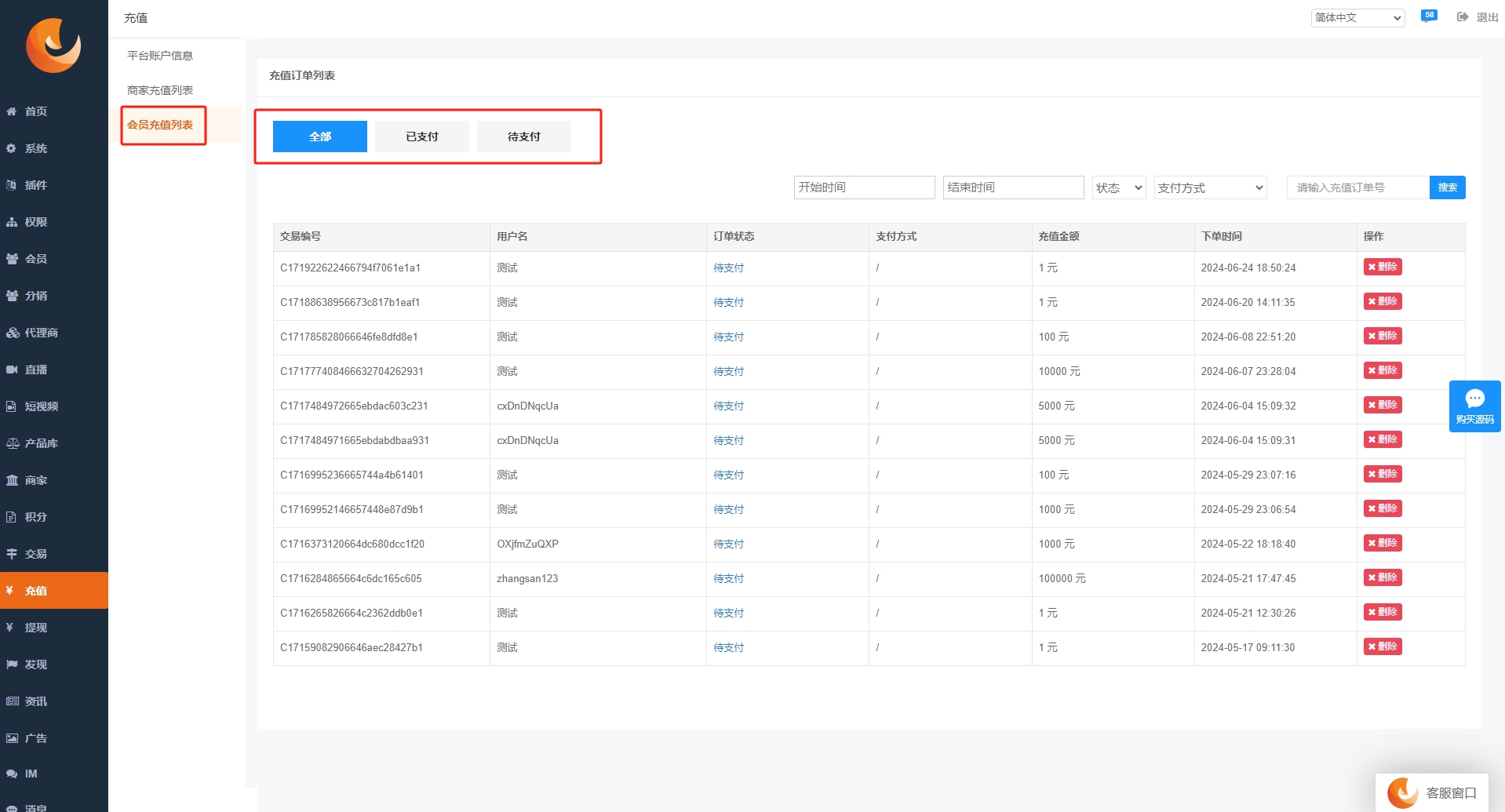
Task: Click 待支付 status for 2024-05-17 09:11:30 order
Action: 728,647
